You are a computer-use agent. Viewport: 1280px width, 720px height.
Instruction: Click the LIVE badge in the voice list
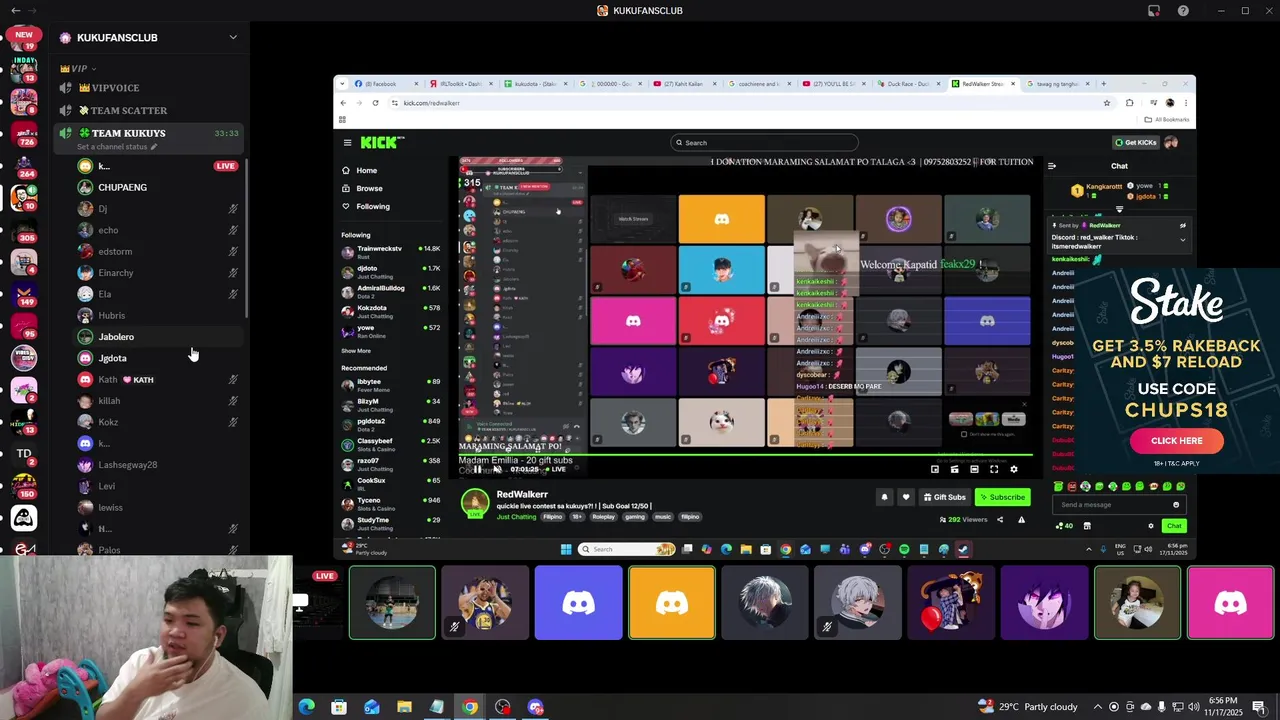226,166
